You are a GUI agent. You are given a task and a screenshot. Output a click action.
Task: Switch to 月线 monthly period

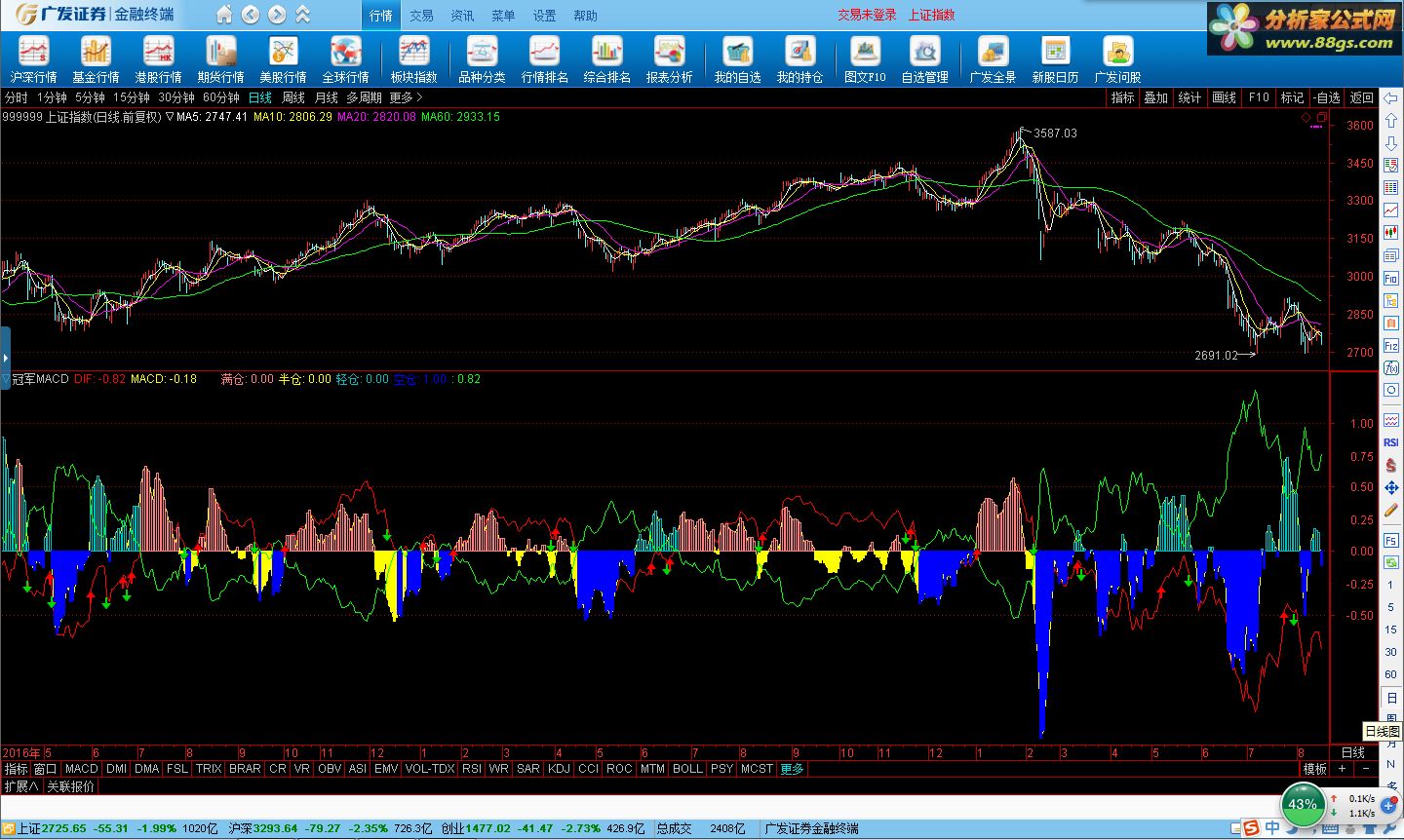tap(327, 97)
